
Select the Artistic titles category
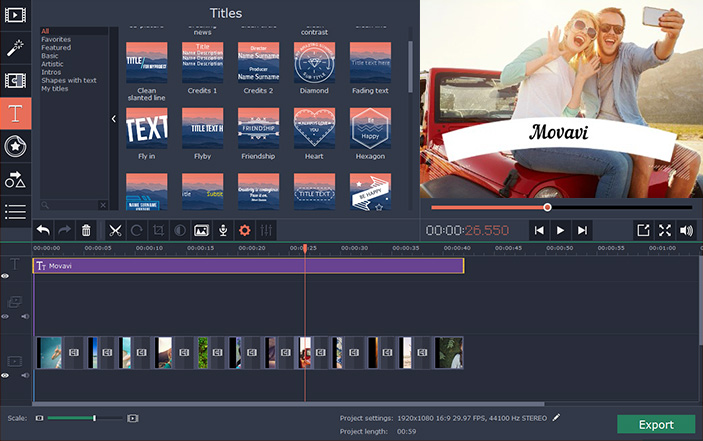[52, 64]
